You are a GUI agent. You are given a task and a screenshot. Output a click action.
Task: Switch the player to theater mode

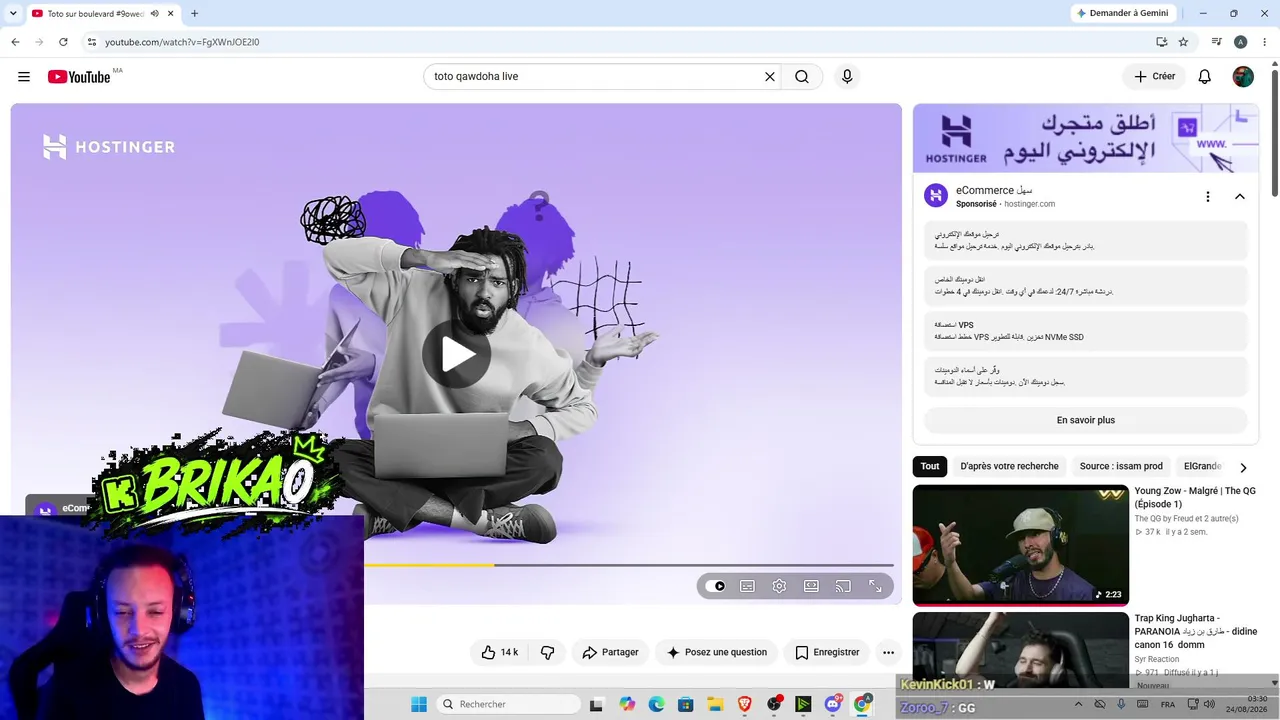pyautogui.click(x=811, y=586)
